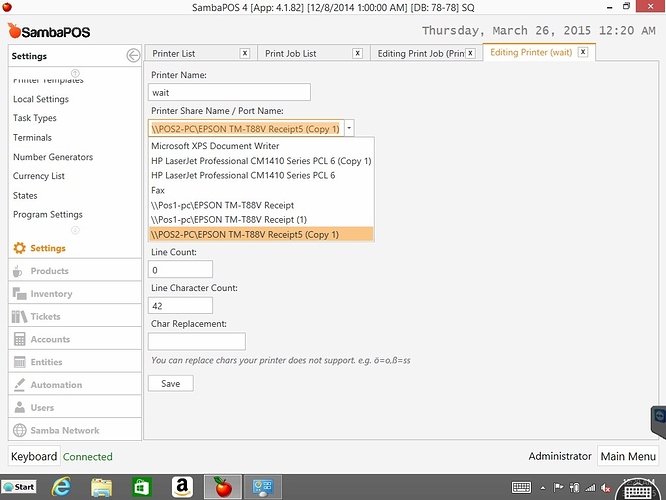Image resolution: width=666 pixels, height=500 pixels.
Task: Choose the Fax printer option
Action: (261, 190)
